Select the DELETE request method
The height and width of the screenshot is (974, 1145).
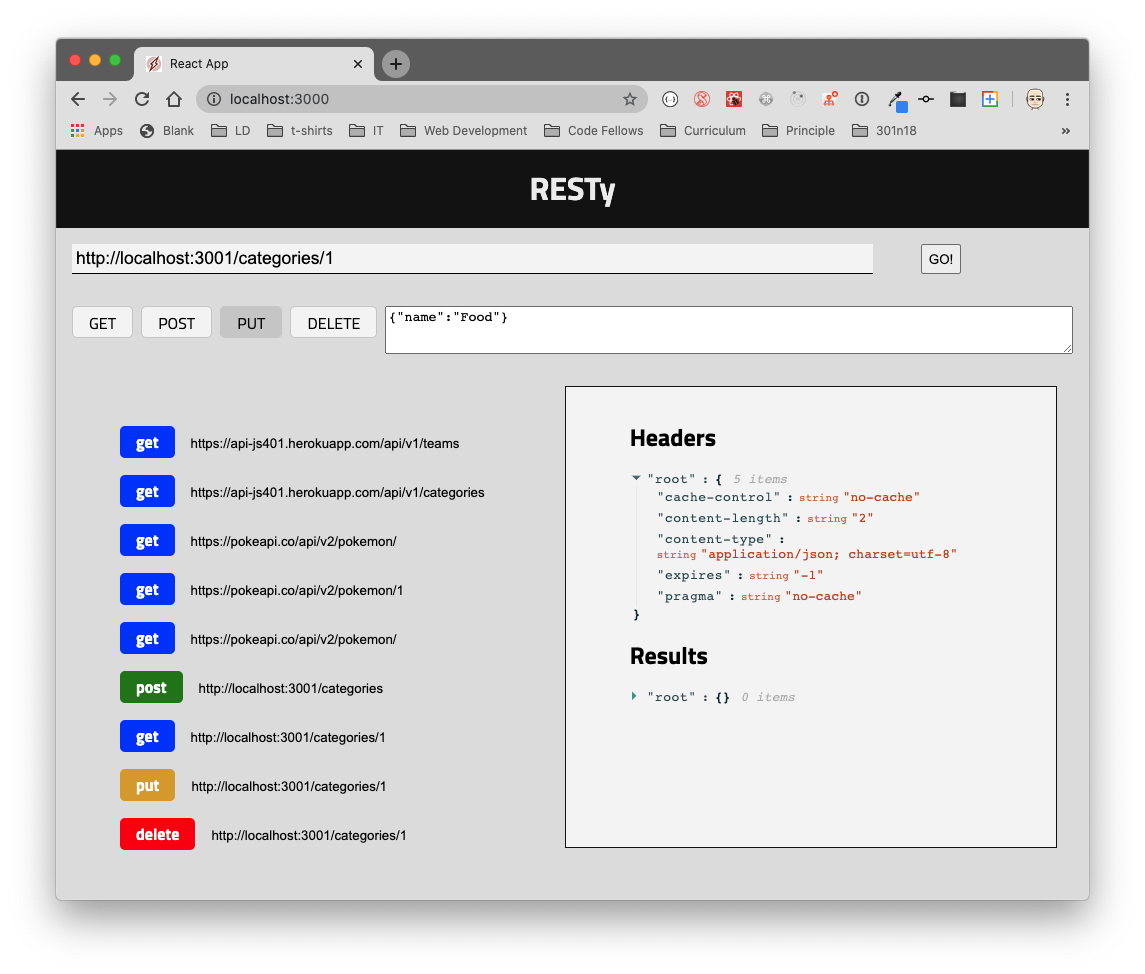[x=333, y=322]
